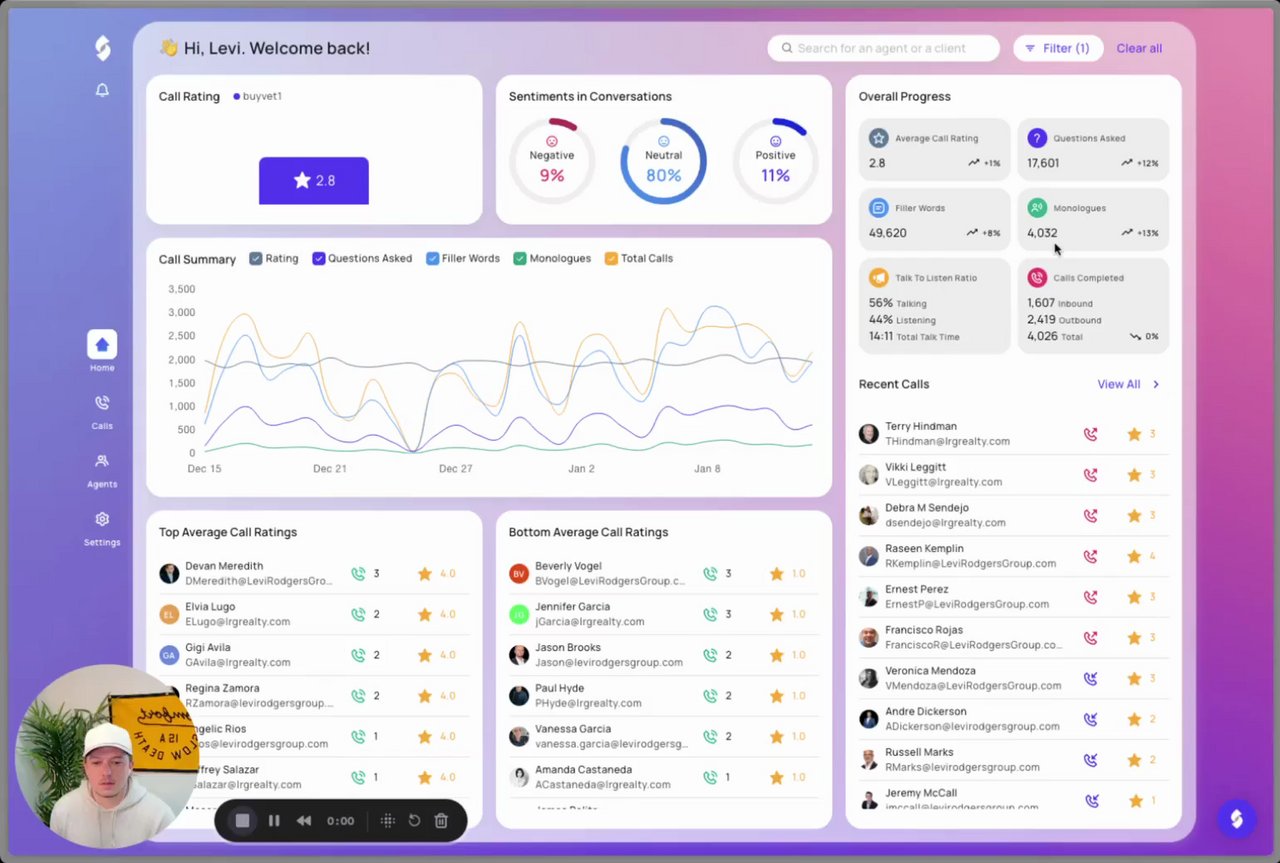Click the Monologues icon
This screenshot has width=1280, height=863.
tap(1037, 208)
